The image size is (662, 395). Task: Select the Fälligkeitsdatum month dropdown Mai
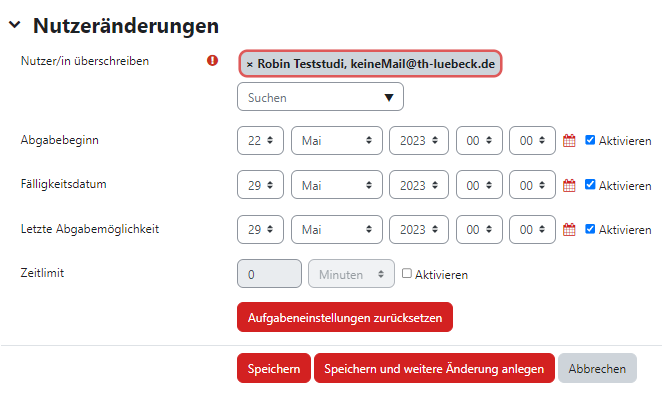tap(336, 185)
